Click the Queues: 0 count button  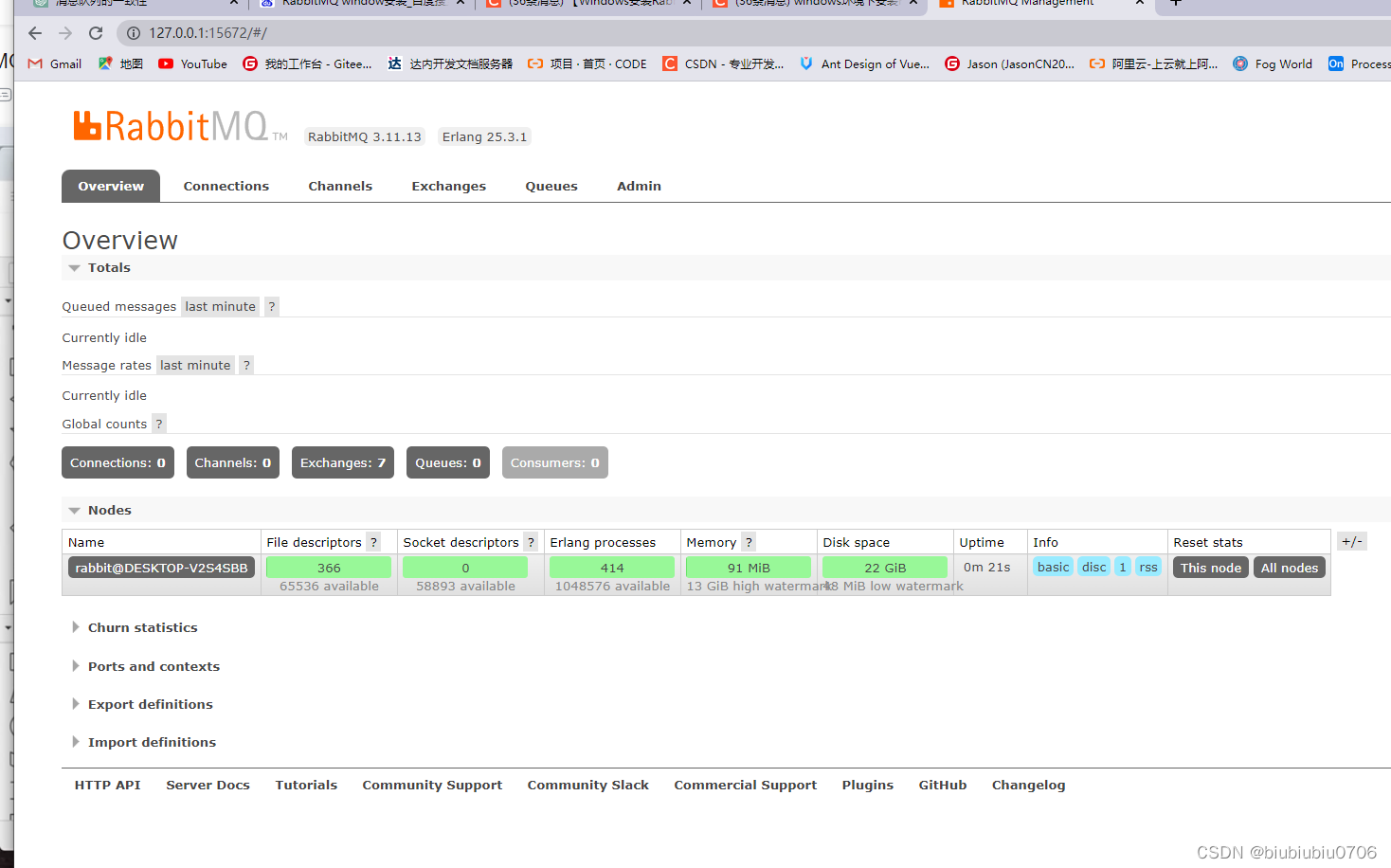448,462
